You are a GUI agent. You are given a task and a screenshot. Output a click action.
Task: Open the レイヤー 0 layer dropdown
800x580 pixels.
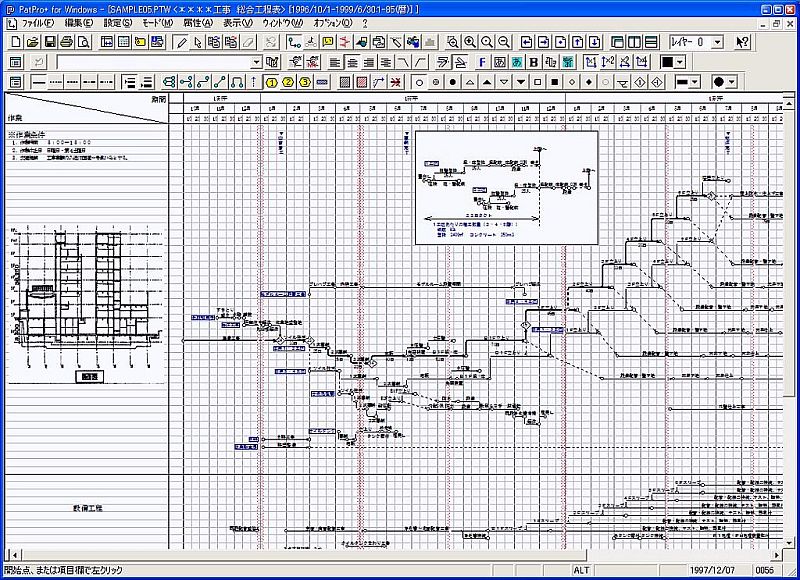click(717, 42)
